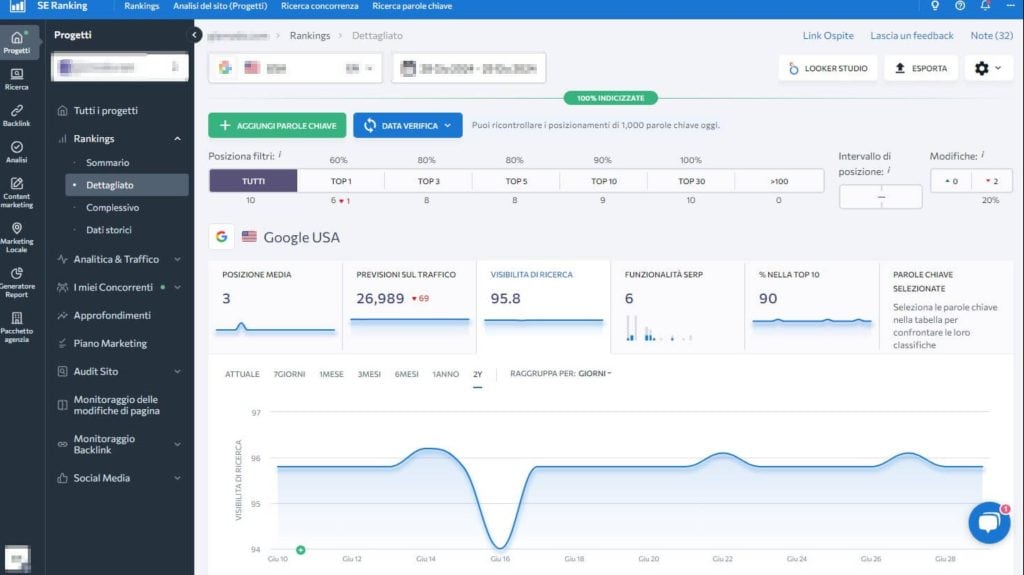This screenshot has width=1024, height=575.
Task: Open the project selector field
Action: coord(120,67)
